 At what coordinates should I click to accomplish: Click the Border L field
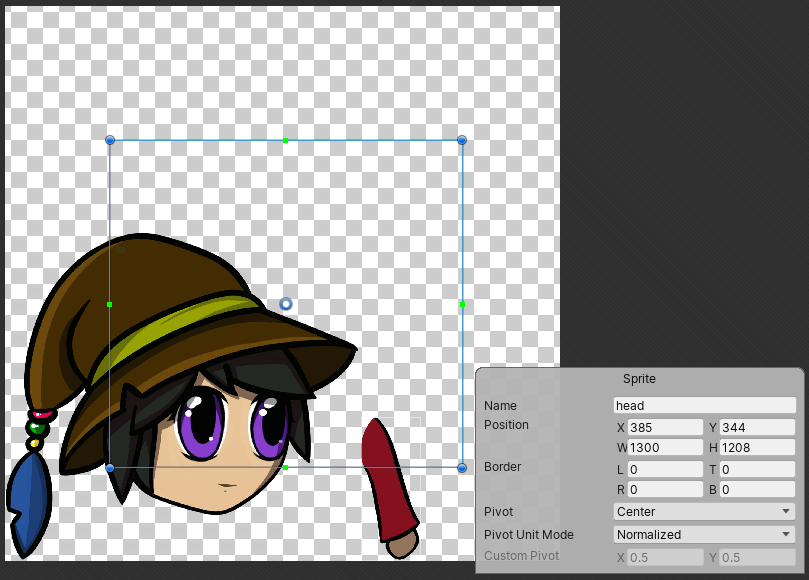[665, 470]
